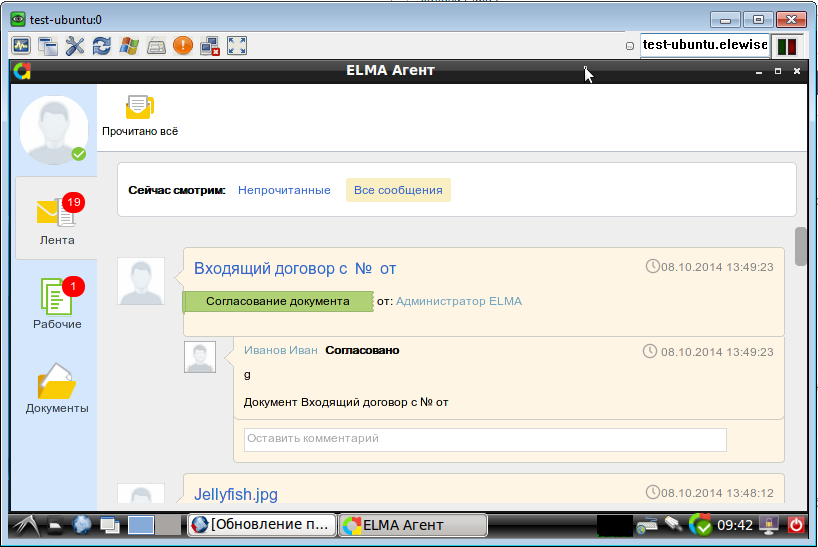This screenshot has width=818, height=547.
Task: Click the test-ubuntu:0 VNC viewer eye icon
Action: [x=18, y=20]
